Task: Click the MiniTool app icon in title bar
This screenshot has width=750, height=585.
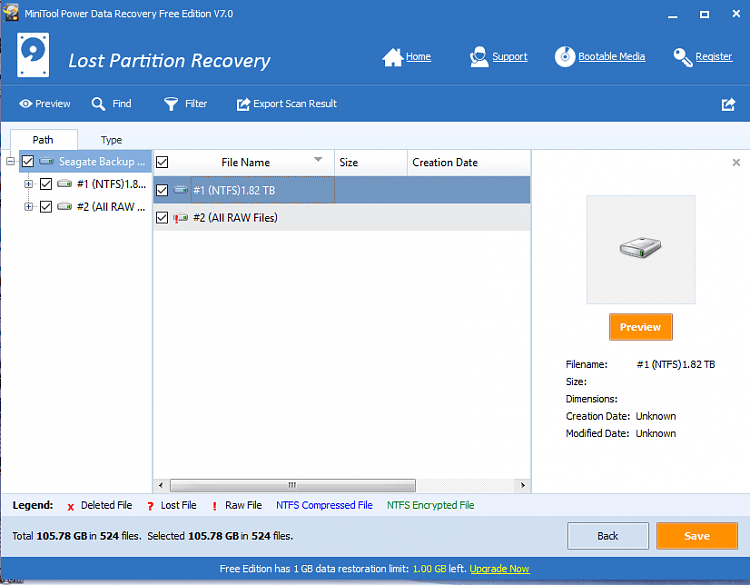Action: pos(11,13)
